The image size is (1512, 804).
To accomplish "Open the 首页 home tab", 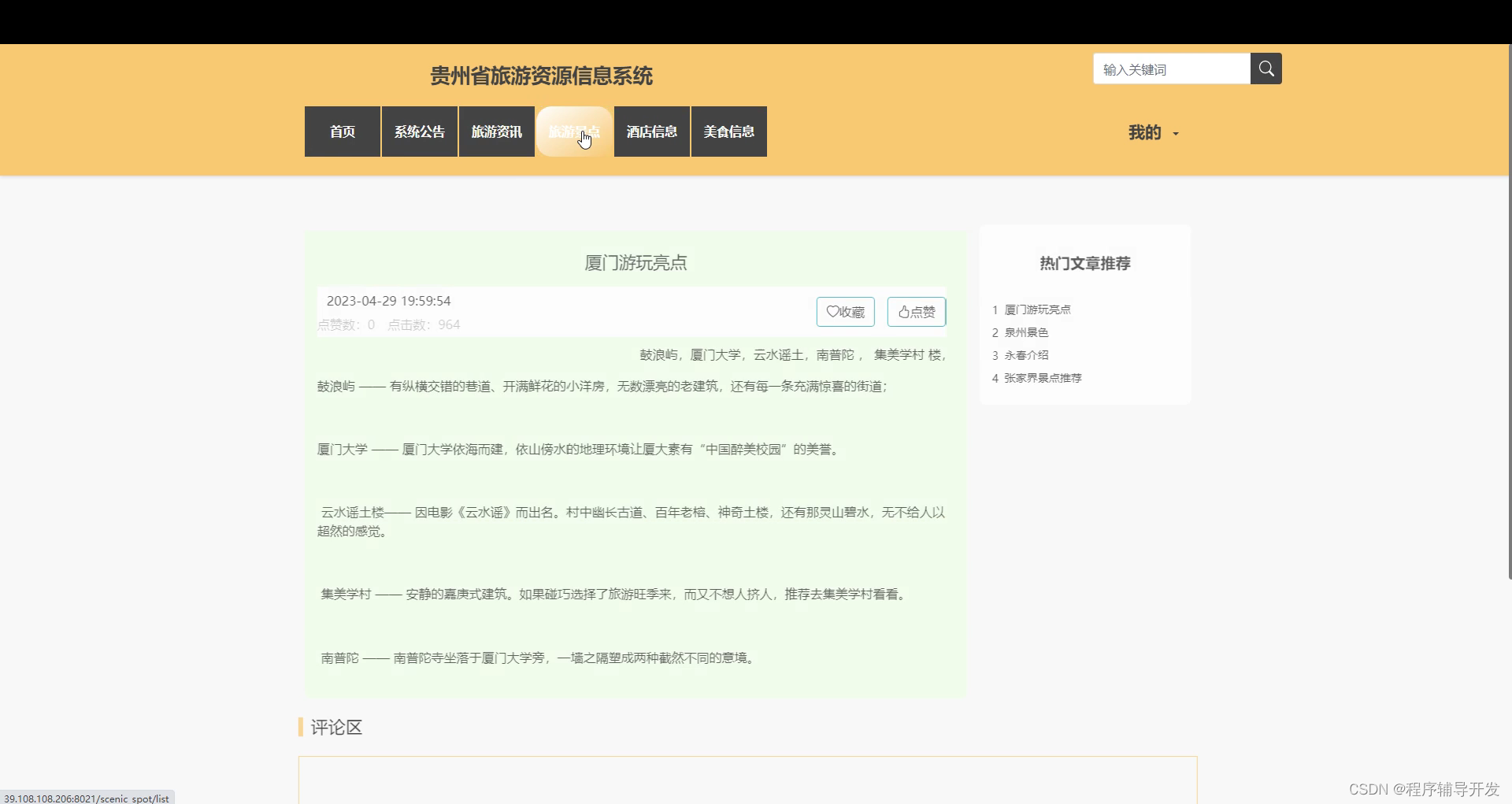I will tap(343, 132).
